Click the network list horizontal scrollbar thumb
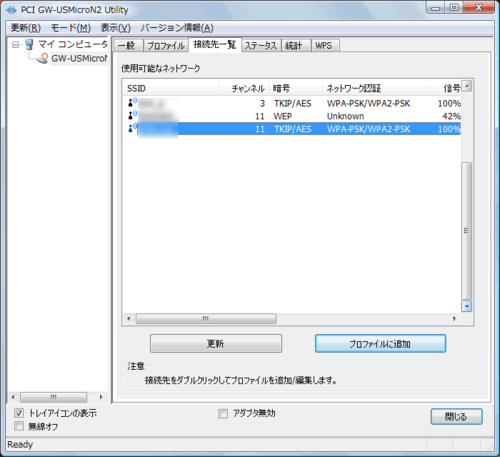The width and height of the screenshot is (500, 457). tap(206, 319)
